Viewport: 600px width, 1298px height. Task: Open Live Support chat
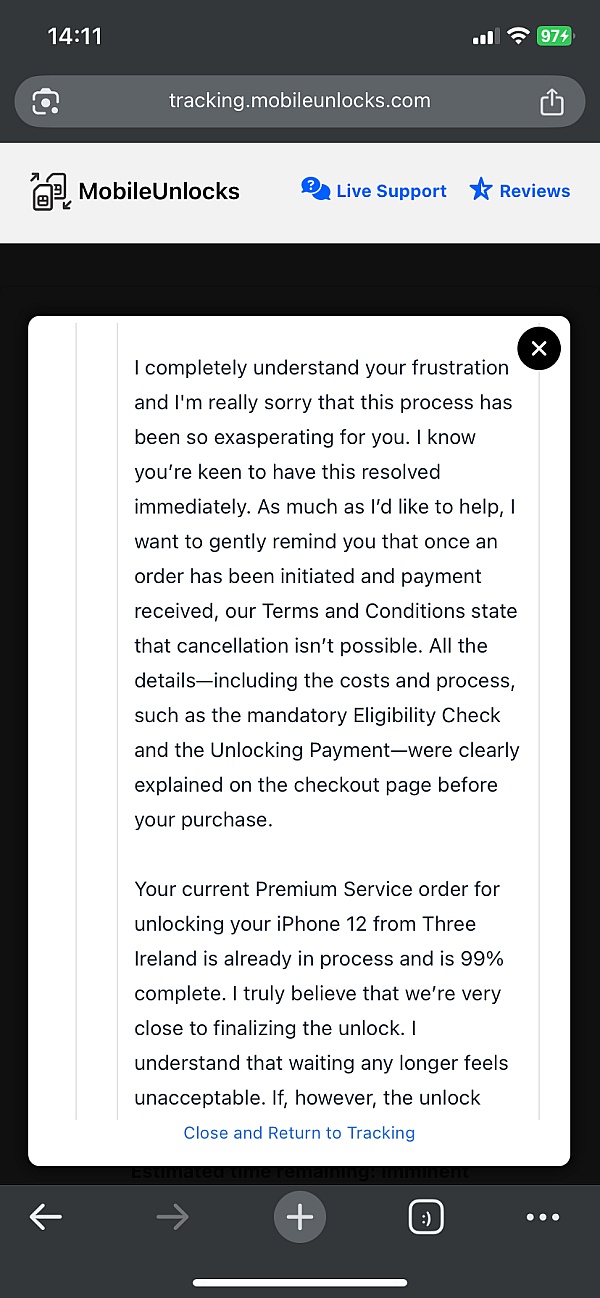tap(374, 190)
